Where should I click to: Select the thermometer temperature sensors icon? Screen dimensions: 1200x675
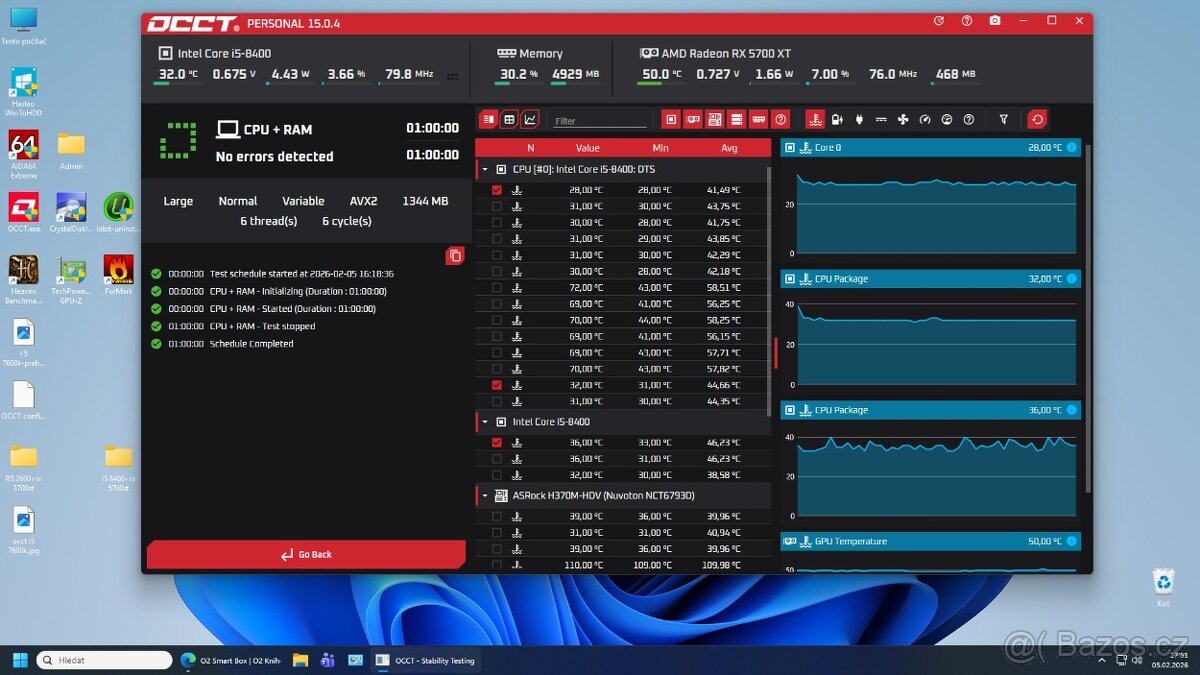[816, 118]
